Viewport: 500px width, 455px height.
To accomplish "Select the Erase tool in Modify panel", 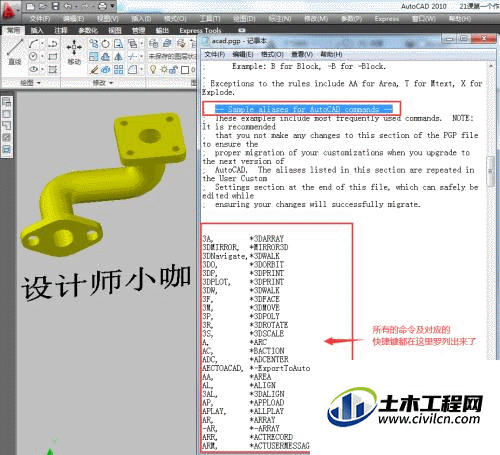I will click(x=94, y=70).
